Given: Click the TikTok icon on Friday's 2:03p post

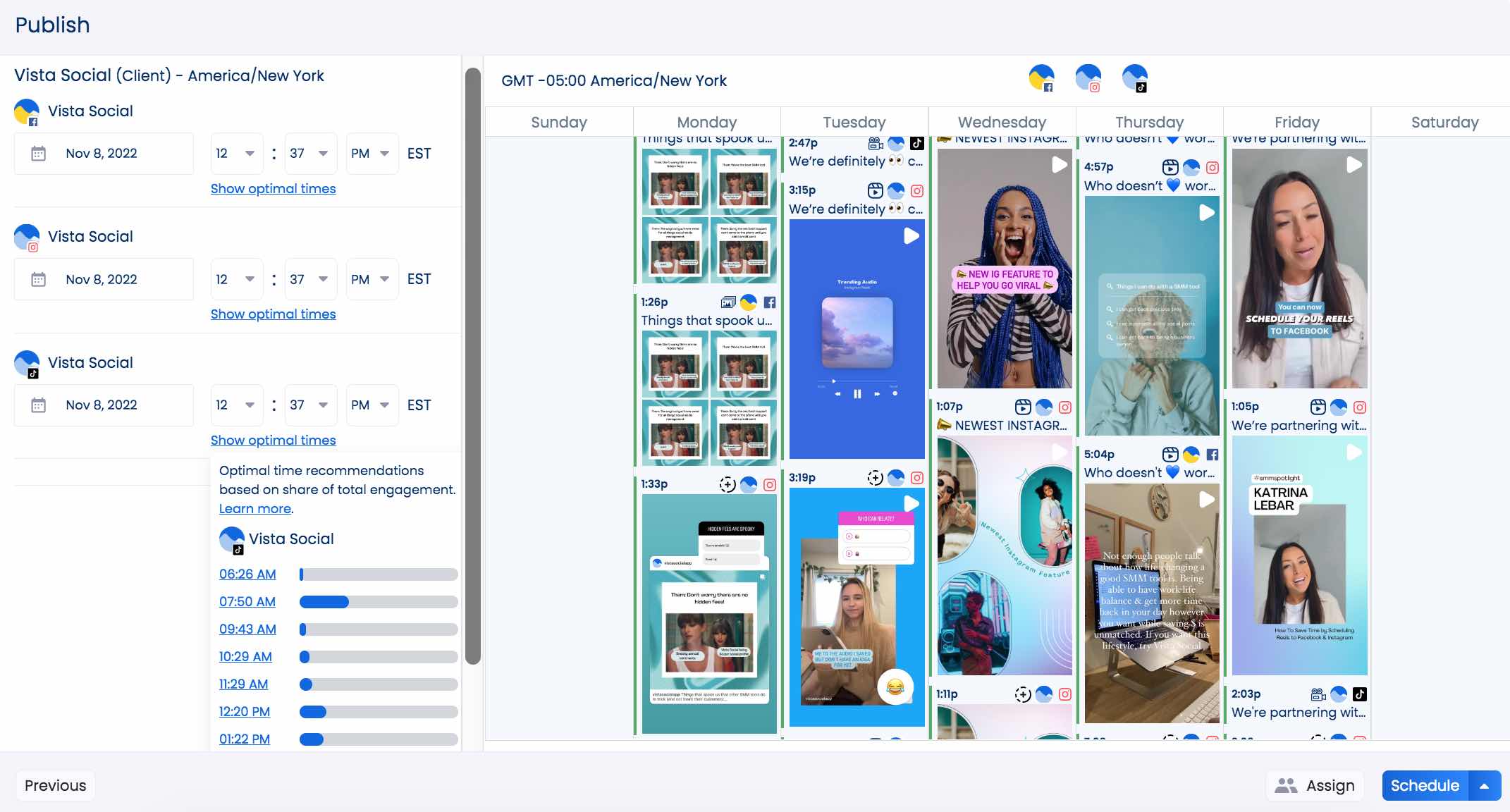Looking at the screenshot, I should pyautogui.click(x=1361, y=695).
